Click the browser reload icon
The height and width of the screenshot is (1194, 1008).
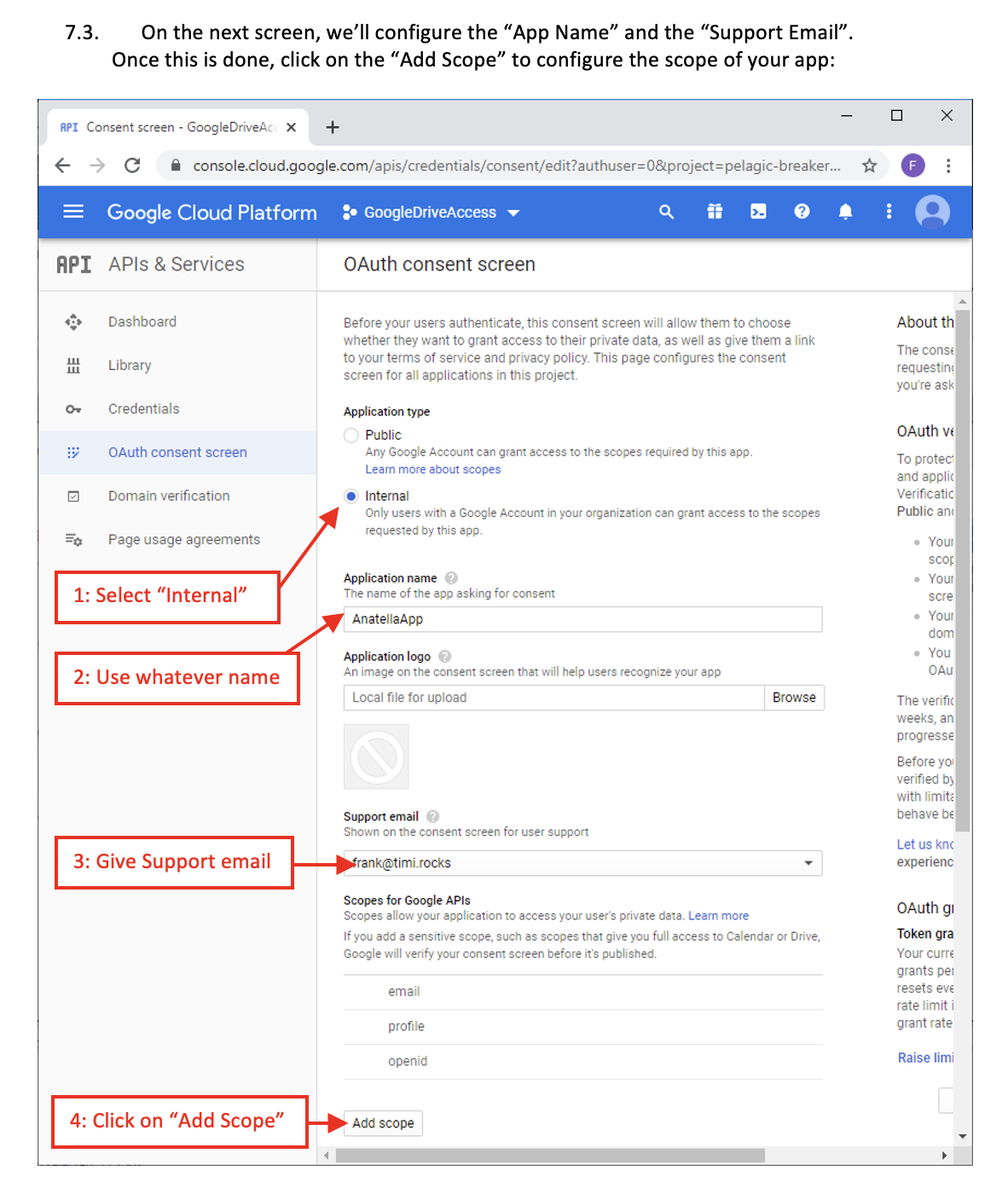132,165
